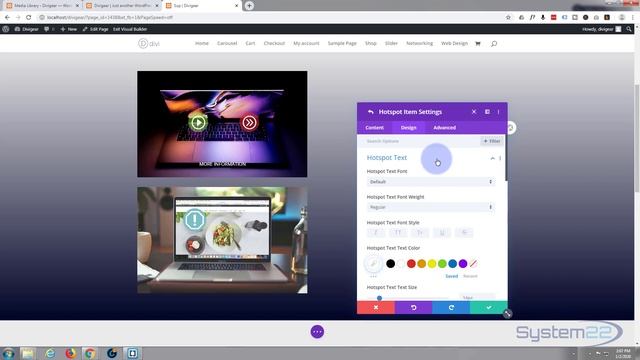Toggle italic font style
Viewport: 640px width, 360px height.
coord(376,233)
